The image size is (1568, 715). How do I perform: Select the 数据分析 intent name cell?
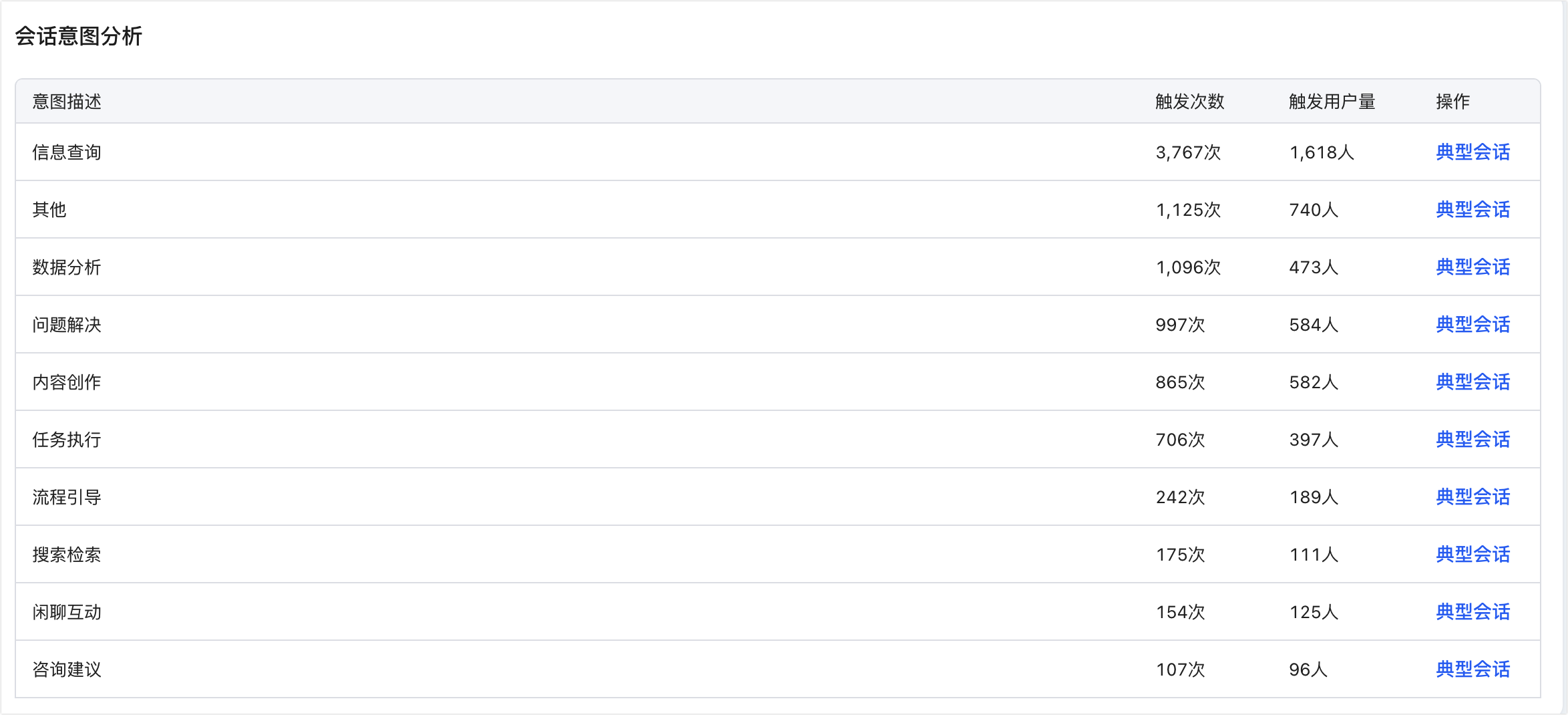tap(67, 267)
